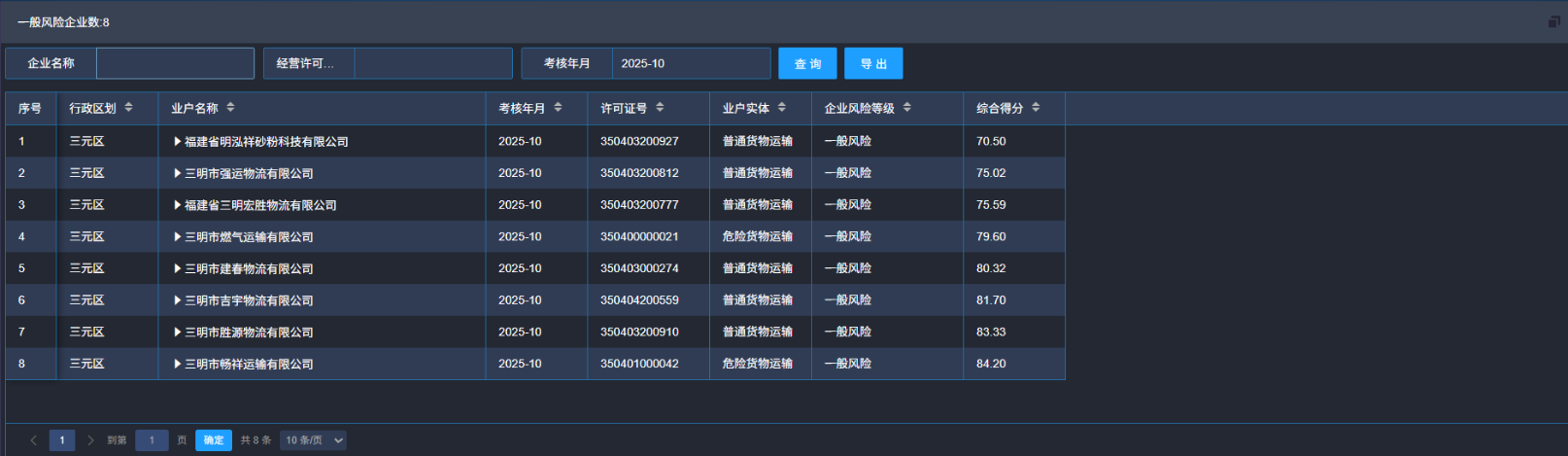The width and height of the screenshot is (1568, 456).
Task: Sort by 考核年月 column header arrows
Action: [558, 108]
